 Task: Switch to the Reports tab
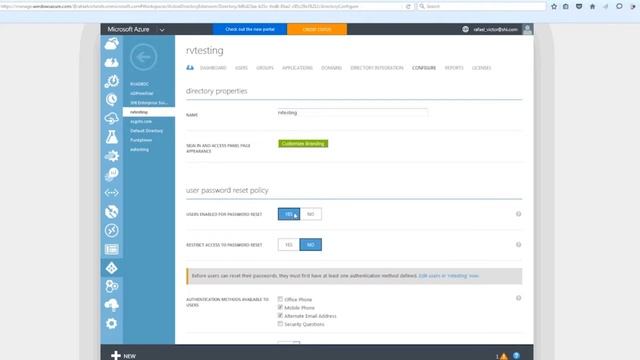click(x=454, y=68)
